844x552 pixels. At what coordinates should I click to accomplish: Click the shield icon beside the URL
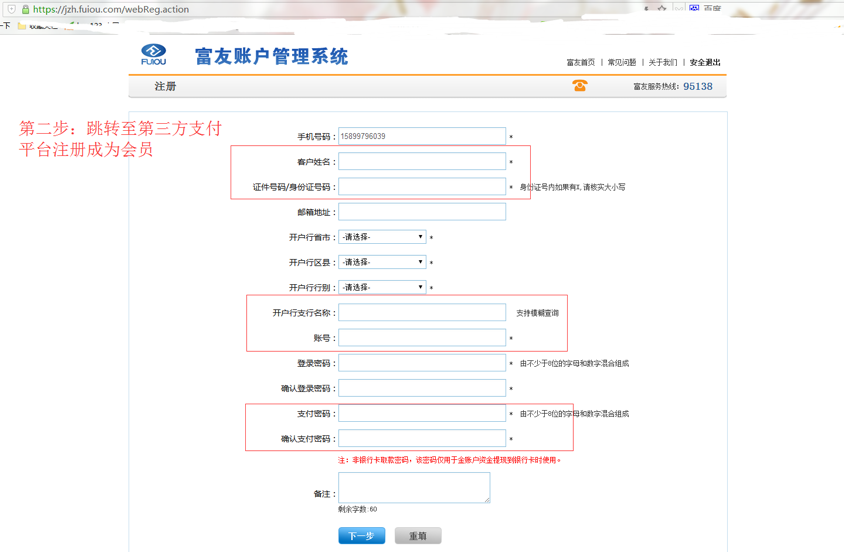(11, 9)
